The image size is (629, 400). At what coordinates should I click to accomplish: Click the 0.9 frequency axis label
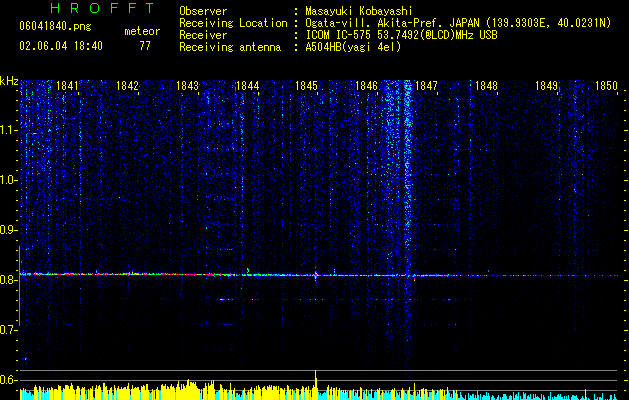8,230
